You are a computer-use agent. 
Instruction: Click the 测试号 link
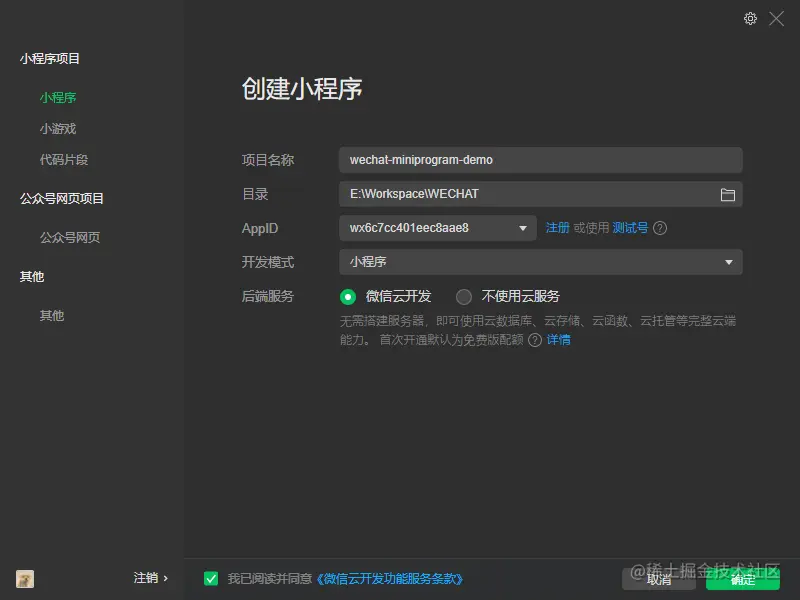pos(630,228)
